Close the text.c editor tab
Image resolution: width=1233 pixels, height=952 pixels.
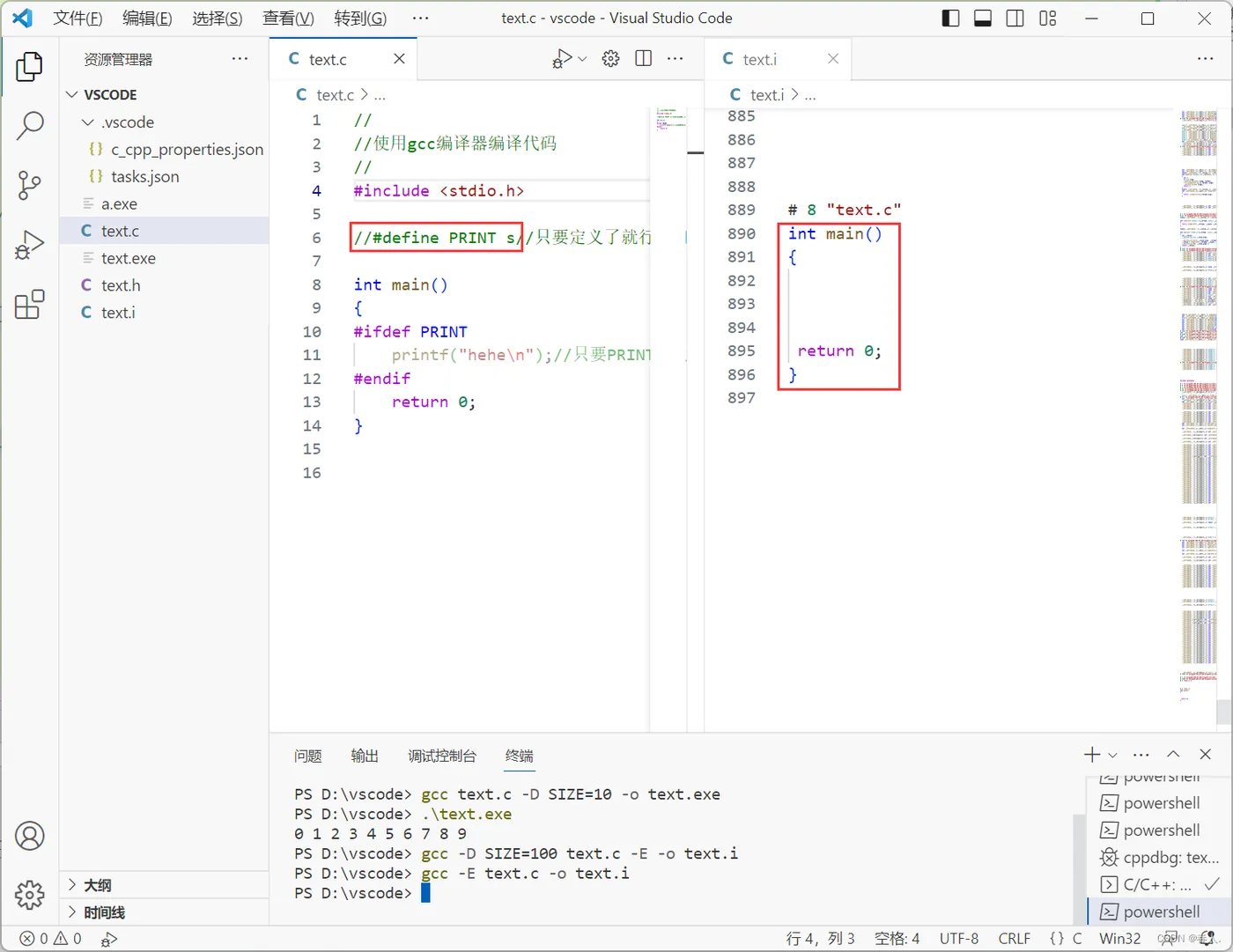click(x=399, y=59)
